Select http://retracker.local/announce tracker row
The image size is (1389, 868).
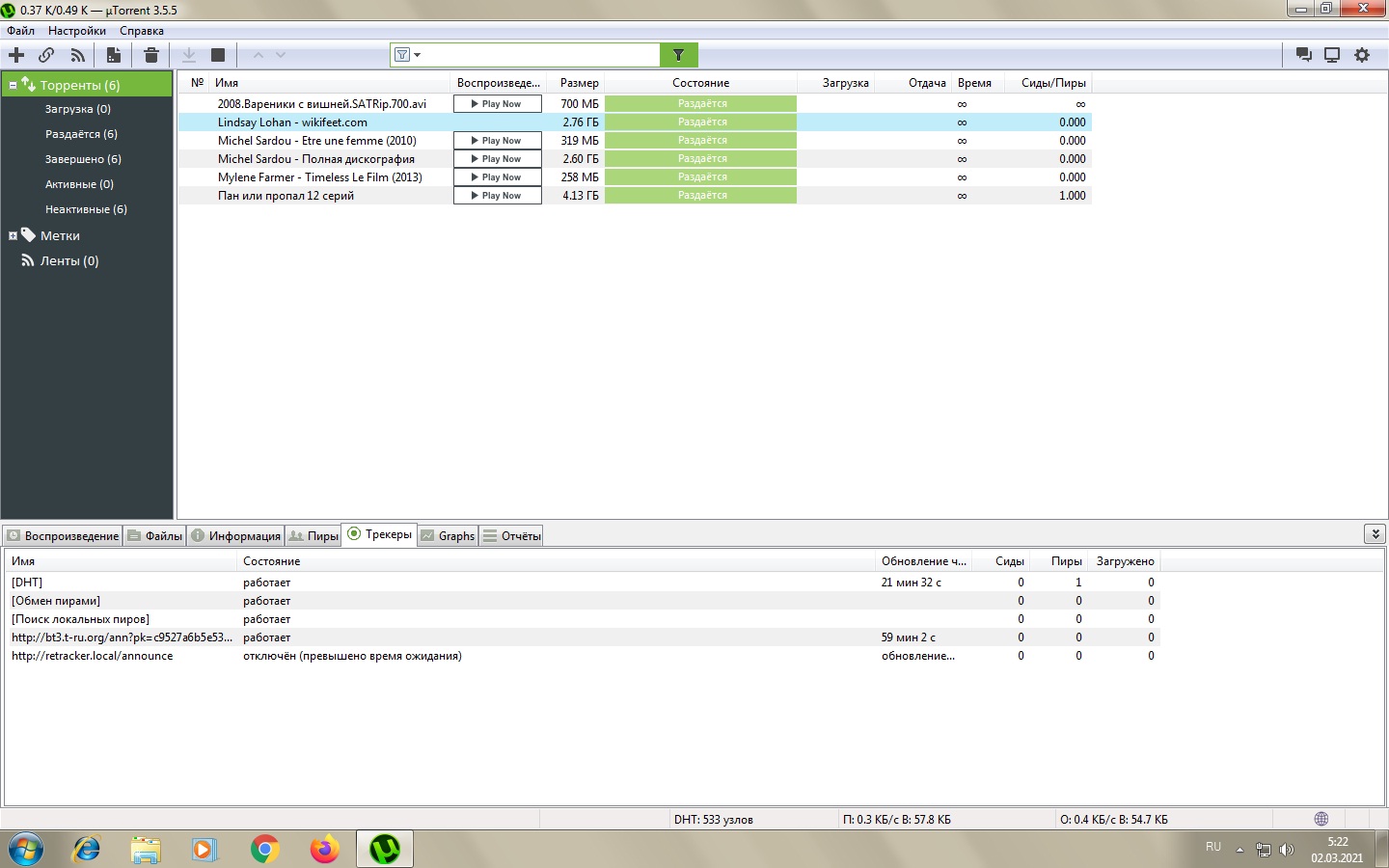583,655
